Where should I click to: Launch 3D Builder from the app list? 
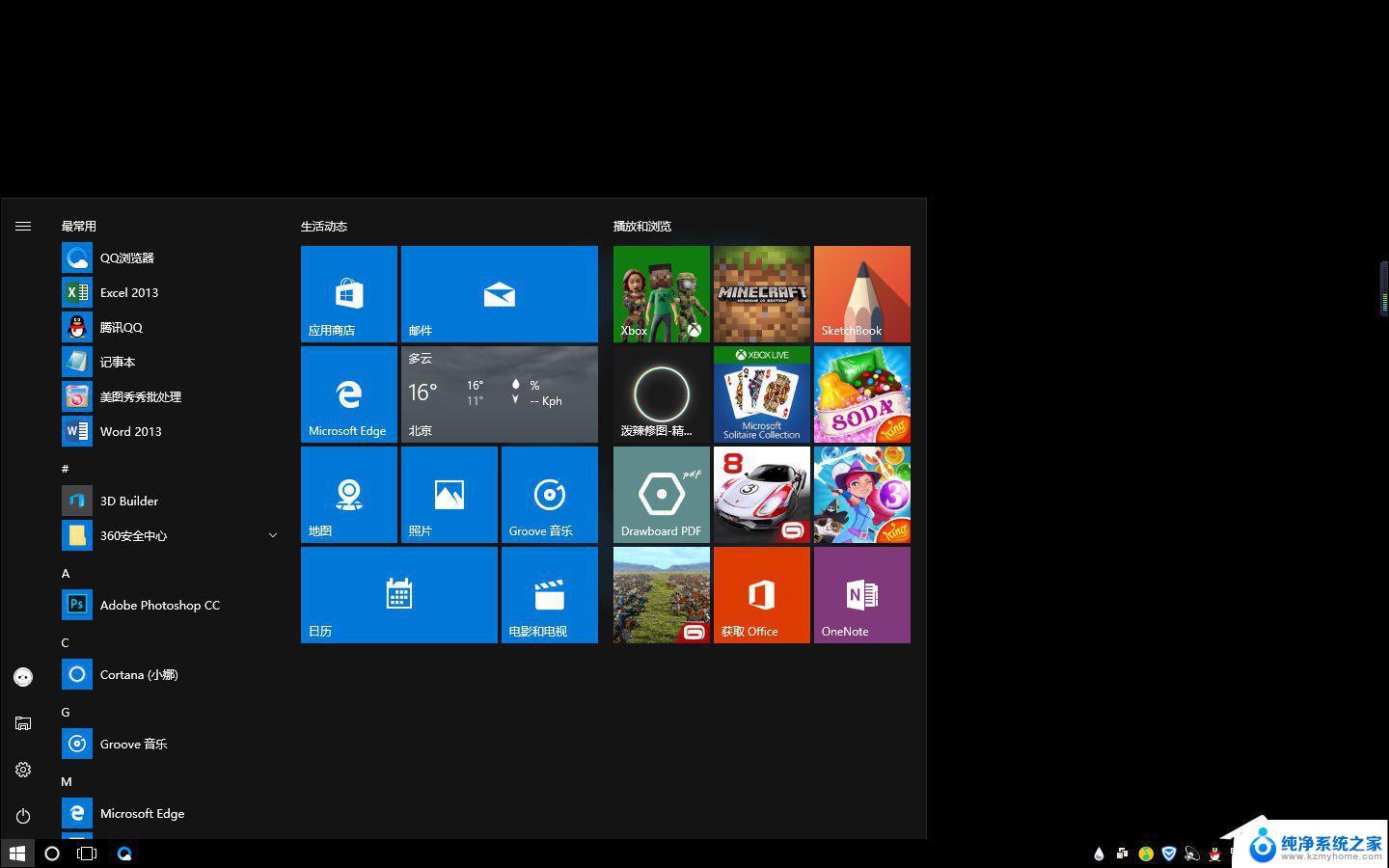point(170,501)
